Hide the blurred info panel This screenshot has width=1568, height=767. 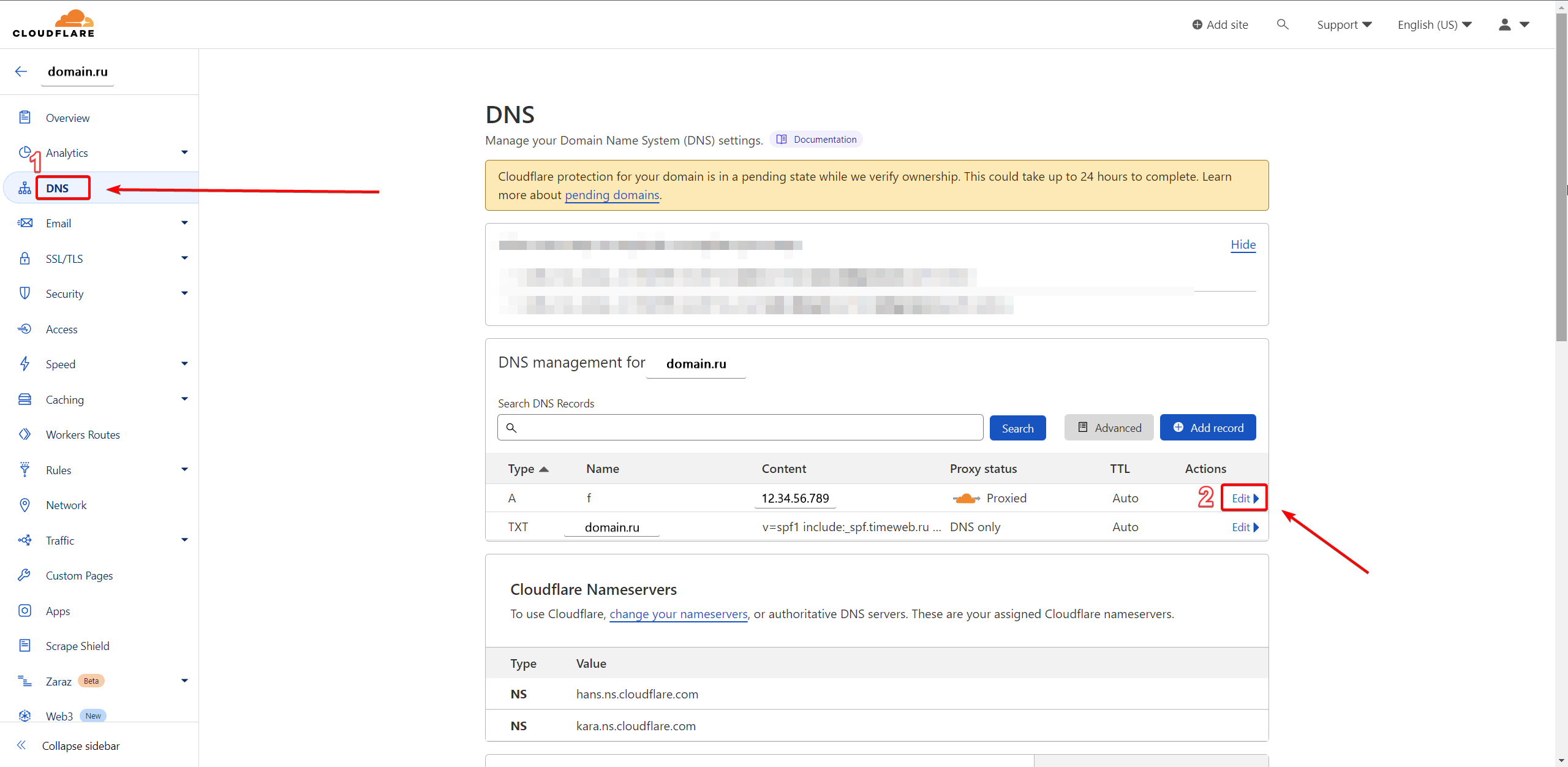coord(1243,244)
